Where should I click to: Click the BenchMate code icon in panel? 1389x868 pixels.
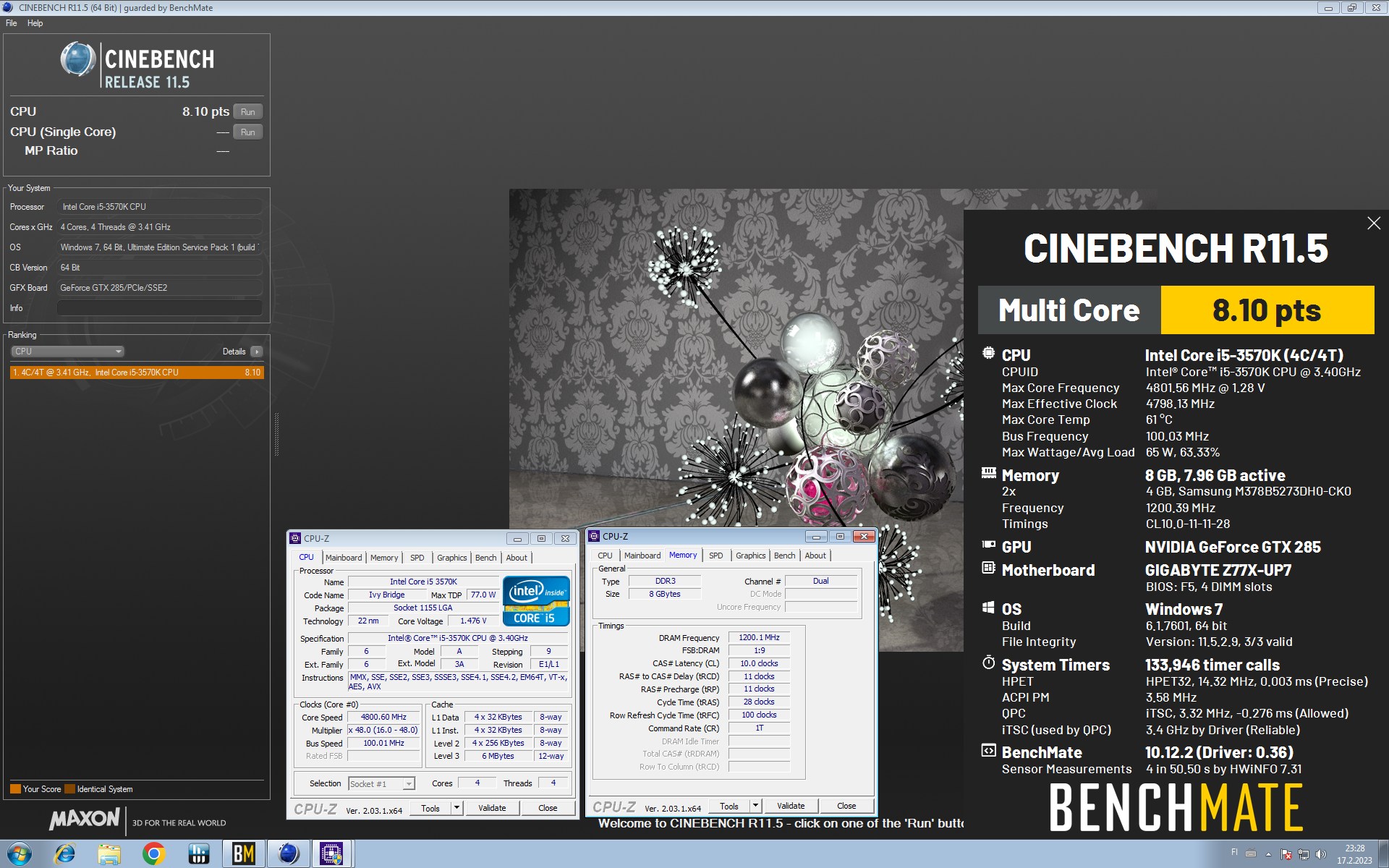[x=988, y=751]
